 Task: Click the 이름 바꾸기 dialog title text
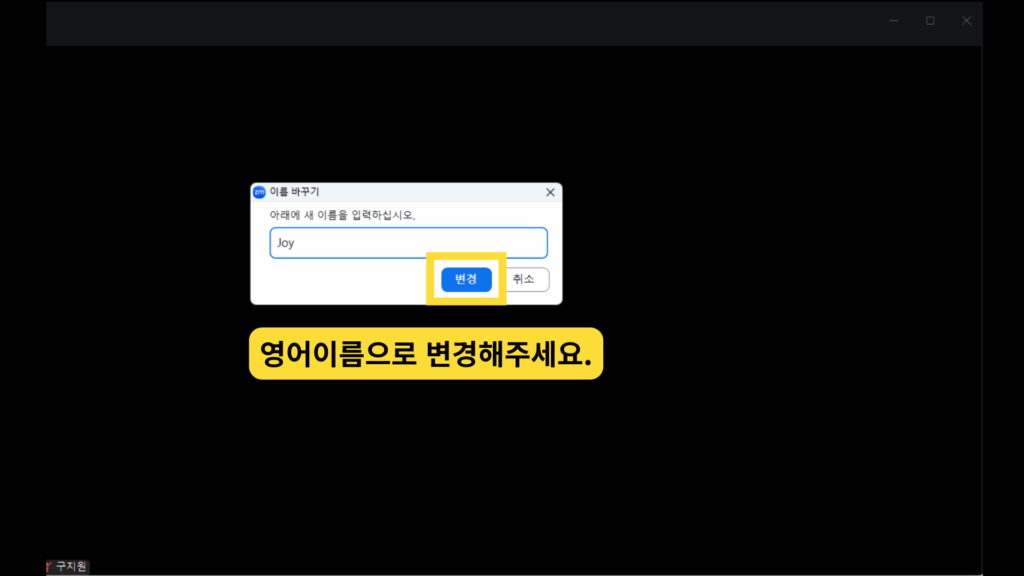295,192
